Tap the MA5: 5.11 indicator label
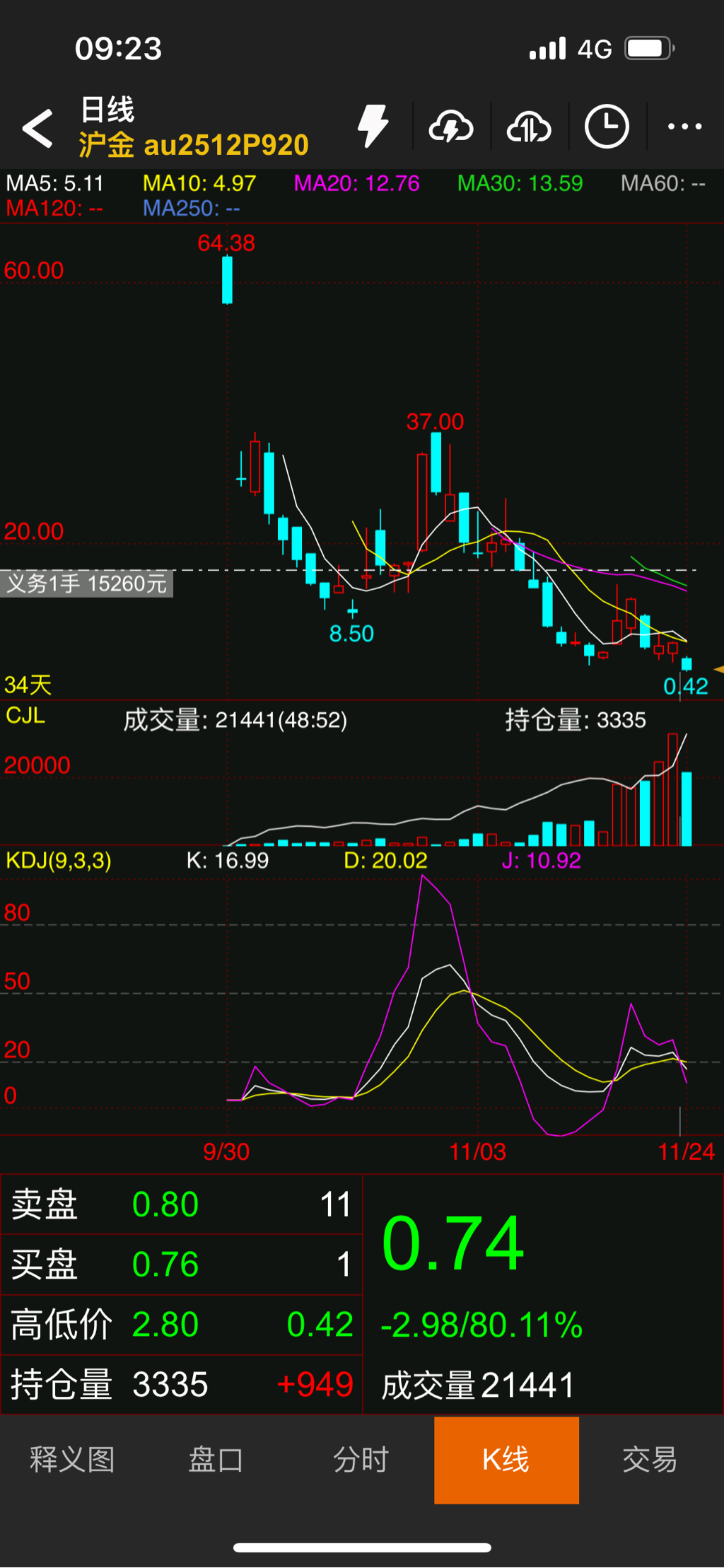 pyautogui.click(x=54, y=184)
